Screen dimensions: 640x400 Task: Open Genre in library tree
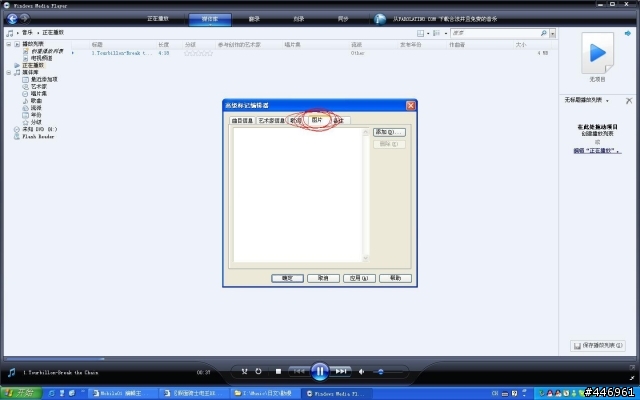click(36, 108)
